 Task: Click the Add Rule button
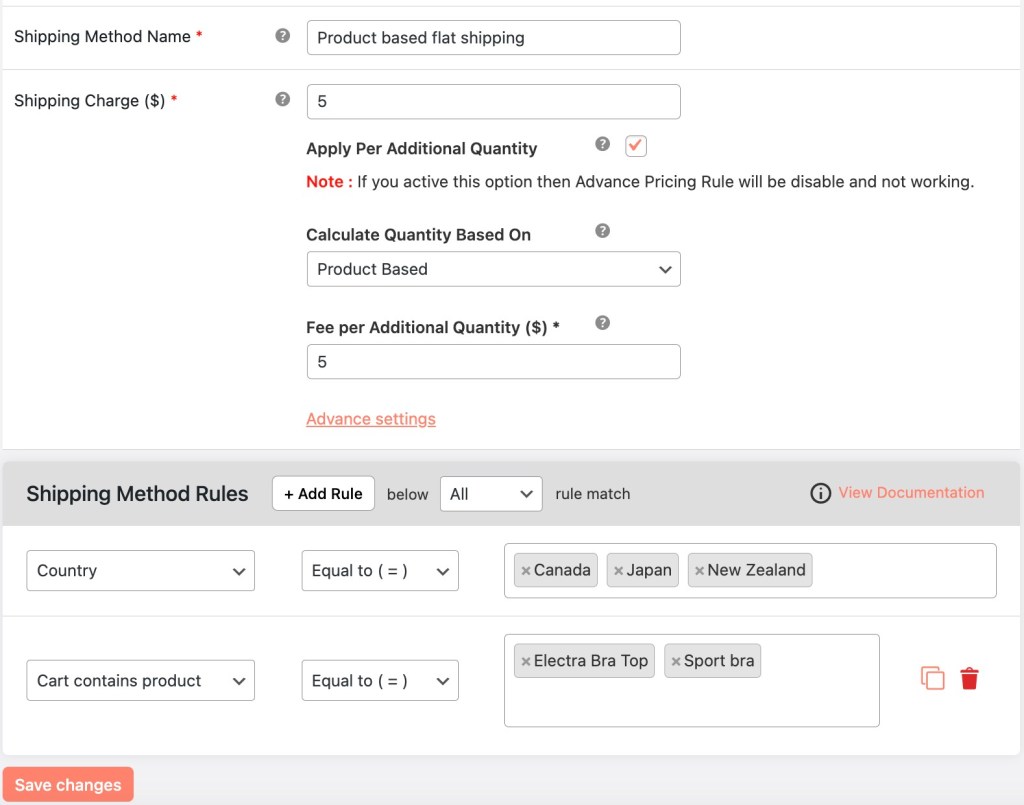tap(323, 494)
